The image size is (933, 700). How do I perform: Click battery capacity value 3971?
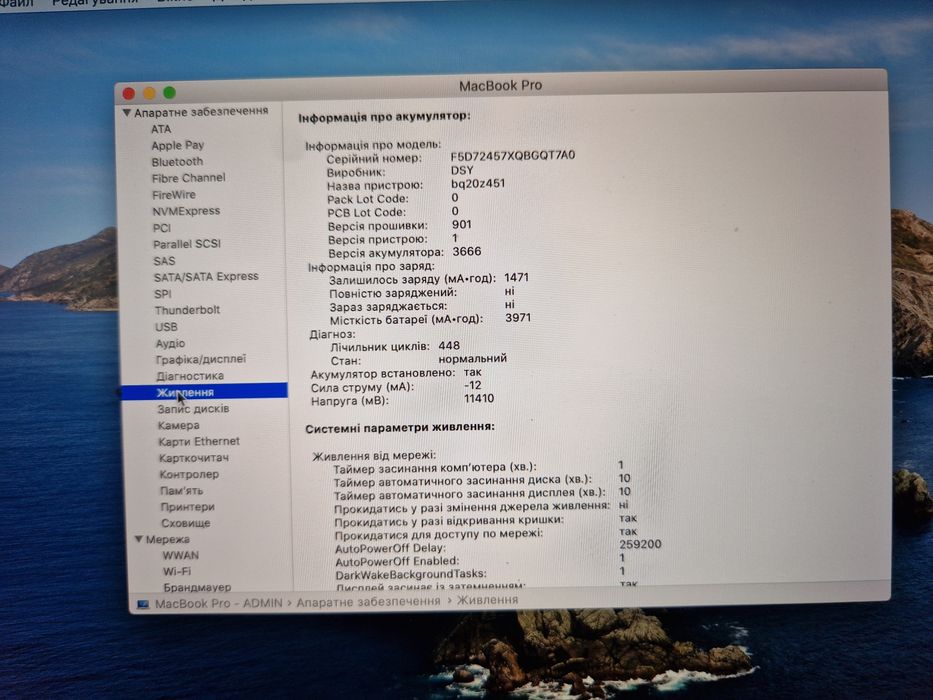(518, 318)
